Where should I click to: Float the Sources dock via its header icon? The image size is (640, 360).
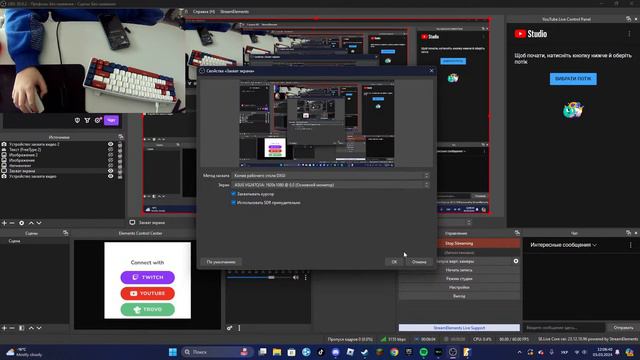(x=120, y=137)
